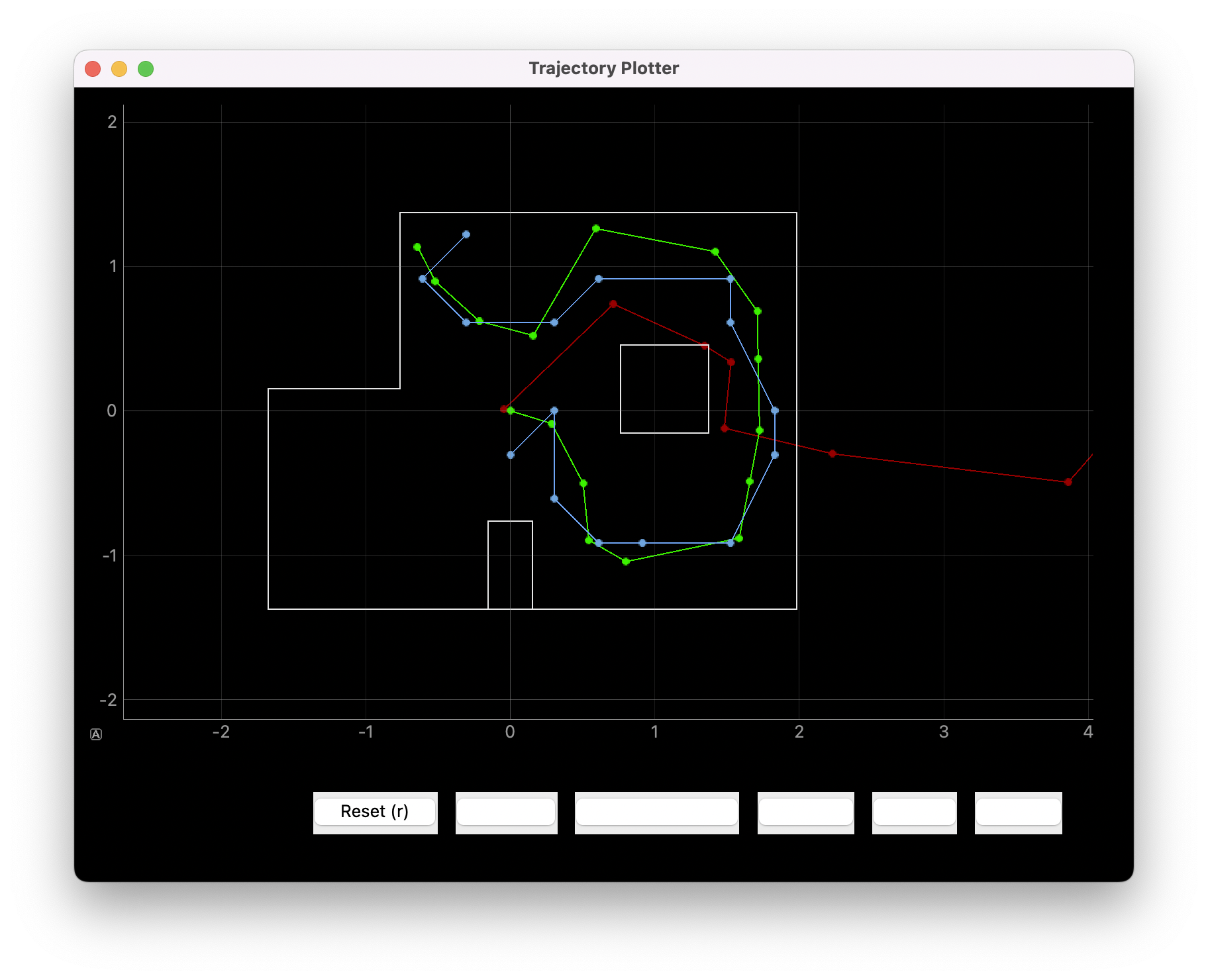Click the blank button right after Reset (r)

(506, 812)
